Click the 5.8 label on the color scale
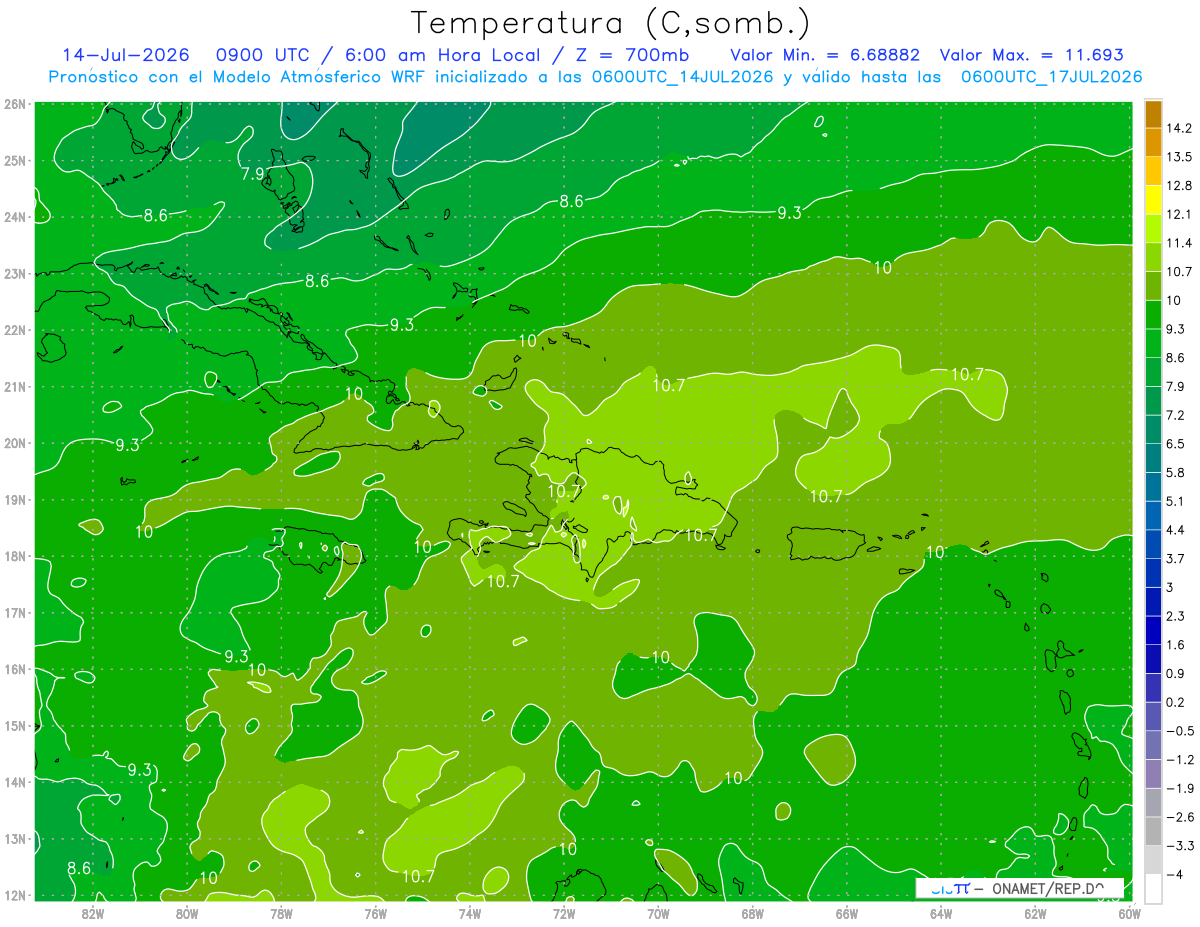The height and width of the screenshot is (927, 1200). (1176, 472)
